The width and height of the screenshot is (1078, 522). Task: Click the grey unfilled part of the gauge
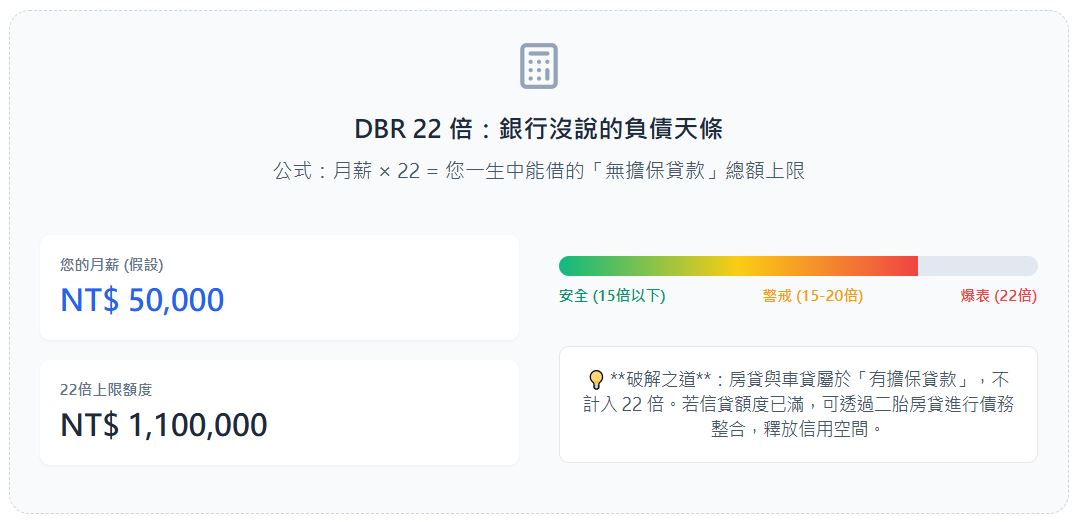tap(977, 266)
